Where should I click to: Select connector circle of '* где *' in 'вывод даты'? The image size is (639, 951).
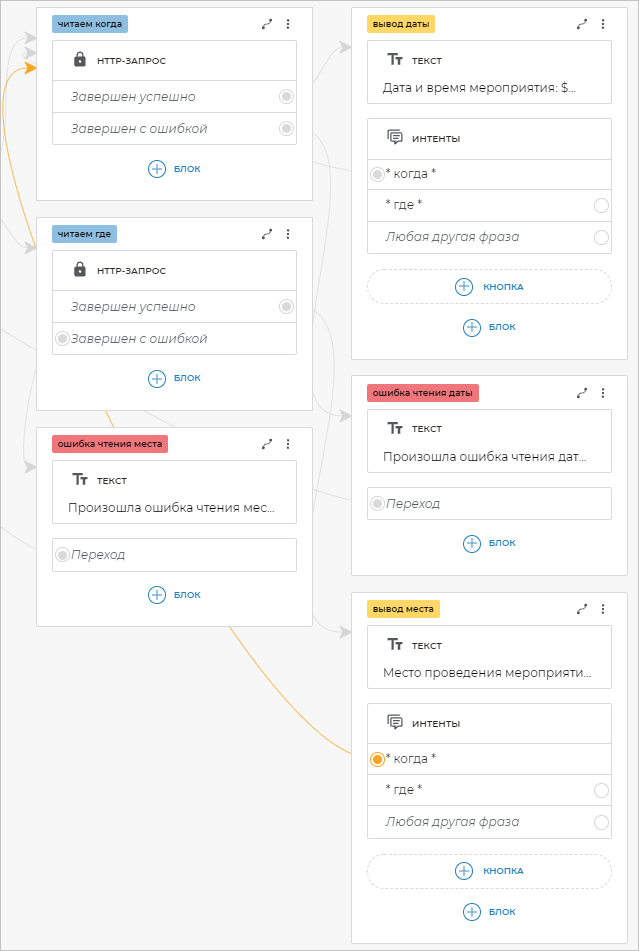(x=601, y=206)
